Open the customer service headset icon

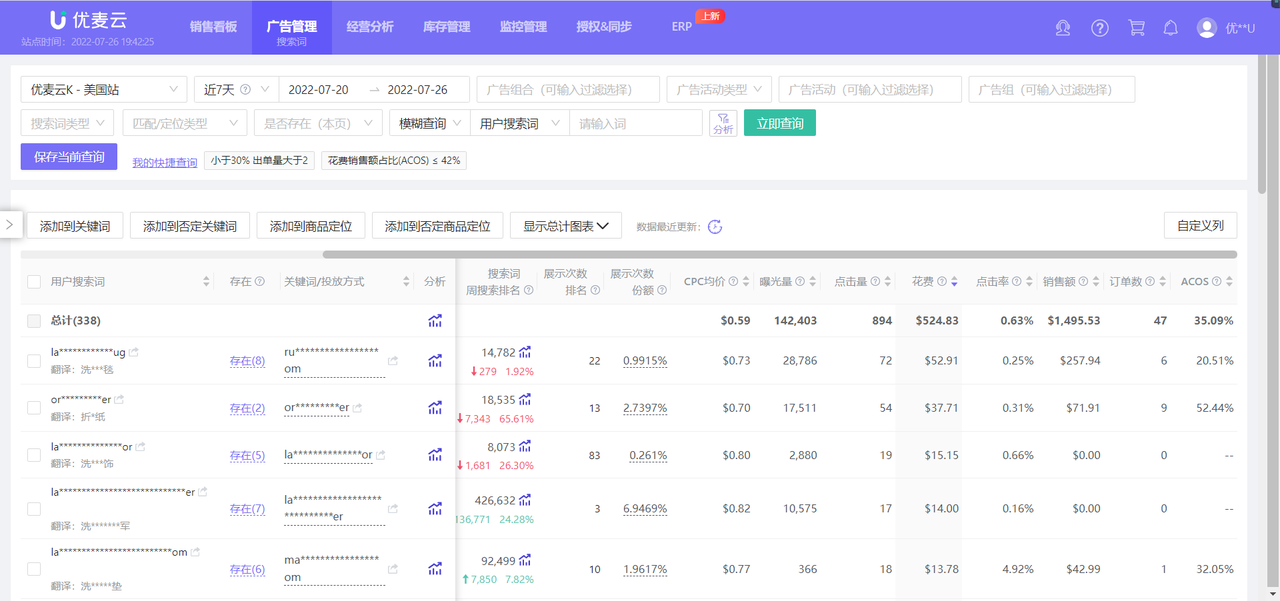(1063, 28)
